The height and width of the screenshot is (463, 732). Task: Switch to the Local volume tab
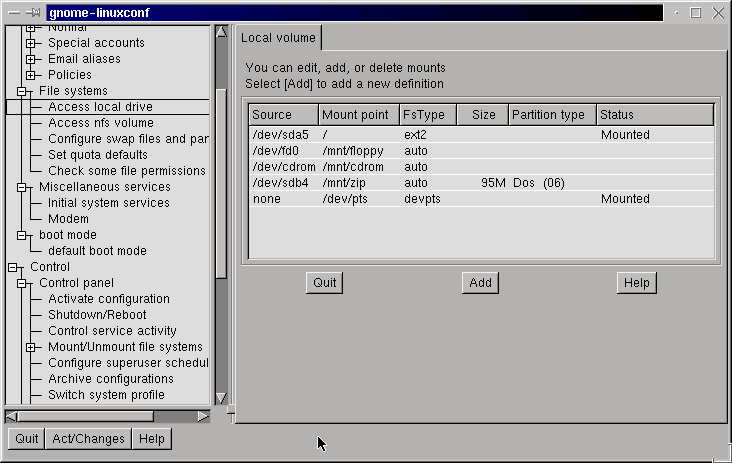(x=278, y=38)
